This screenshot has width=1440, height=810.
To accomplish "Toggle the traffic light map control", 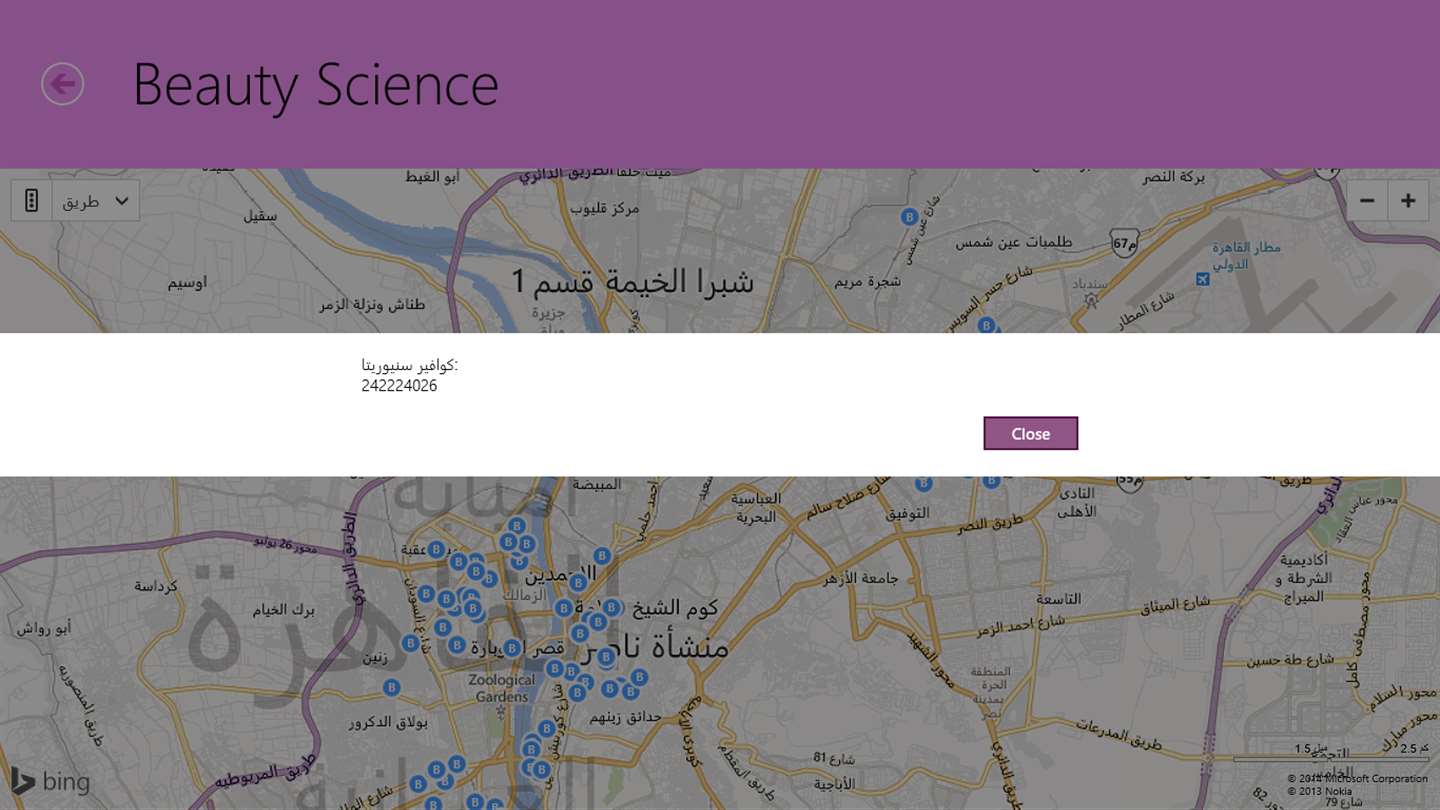I will 31,201.
